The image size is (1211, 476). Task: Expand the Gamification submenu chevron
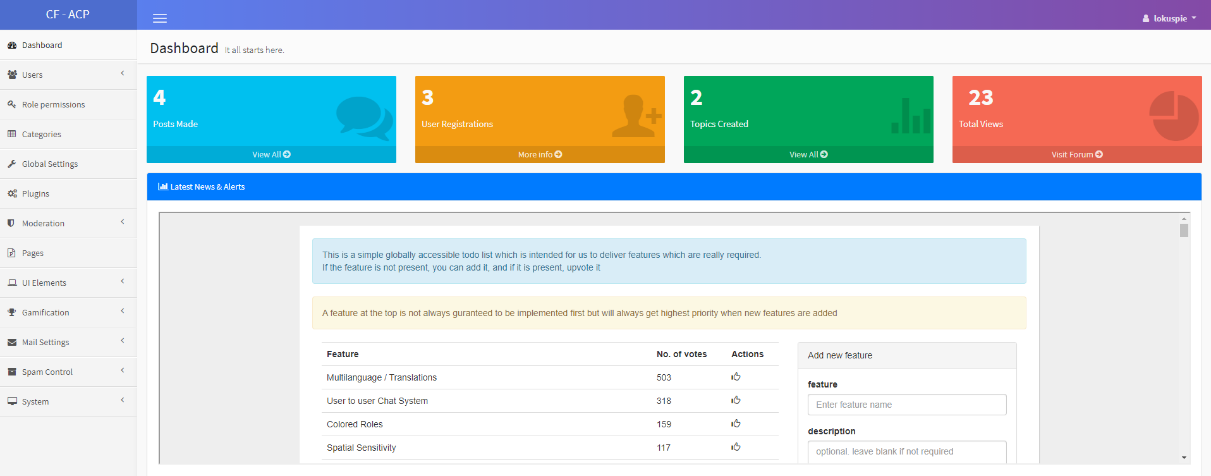coord(122,311)
